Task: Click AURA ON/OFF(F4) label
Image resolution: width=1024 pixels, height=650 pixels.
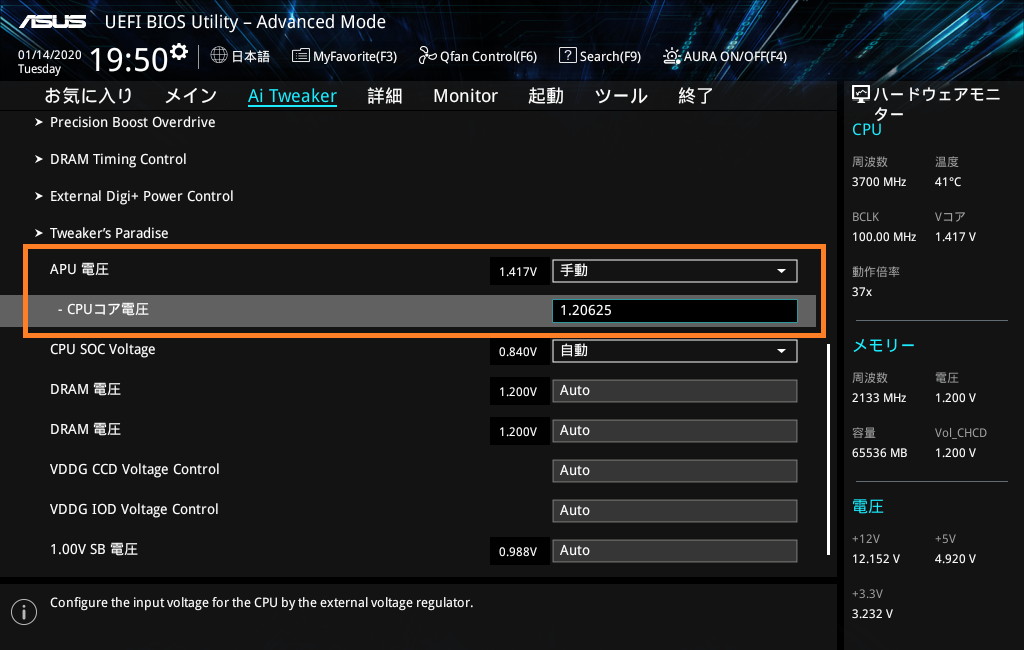Action: (x=735, y=57)
